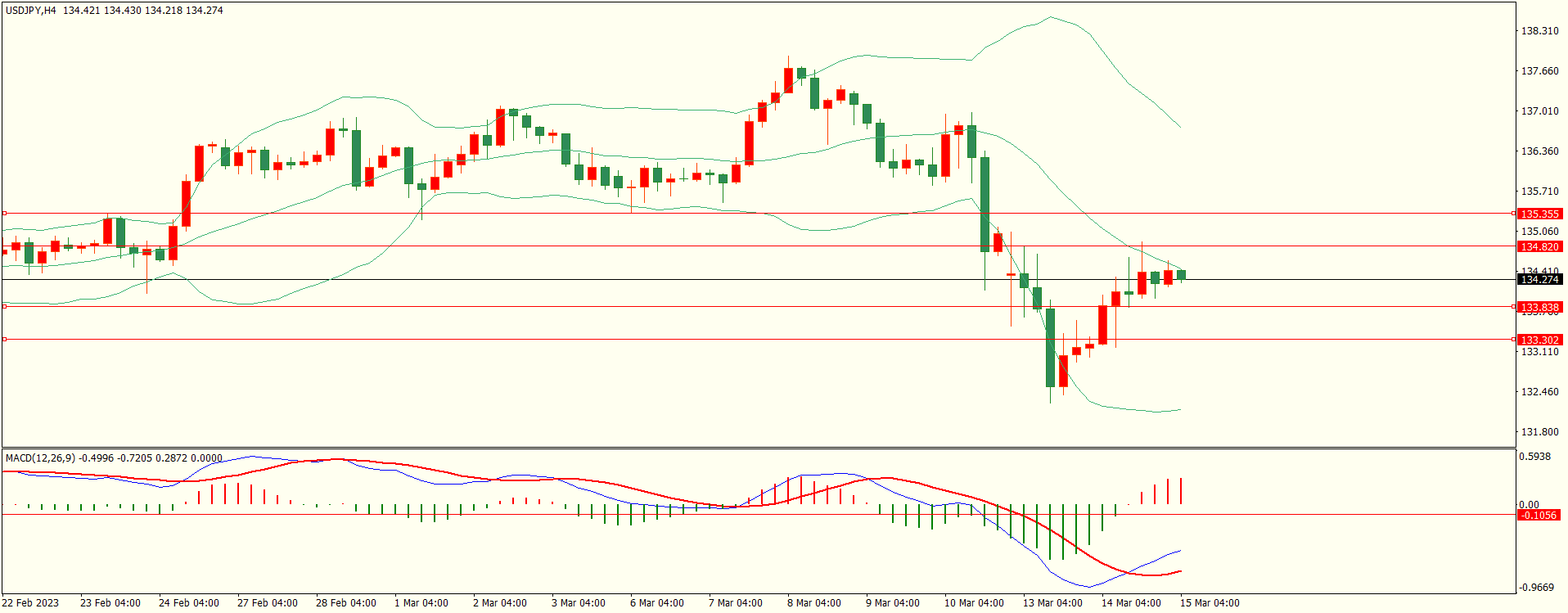Image resolution: width=1568 pixels, height=613 pixels.
Task: Click the 23 Feb 04:00 time label
Action: click(x=110, y=603)
